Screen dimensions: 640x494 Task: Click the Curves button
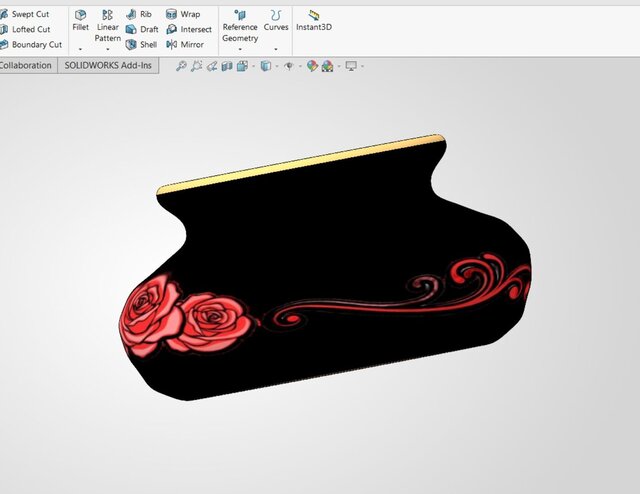point(276,20)
